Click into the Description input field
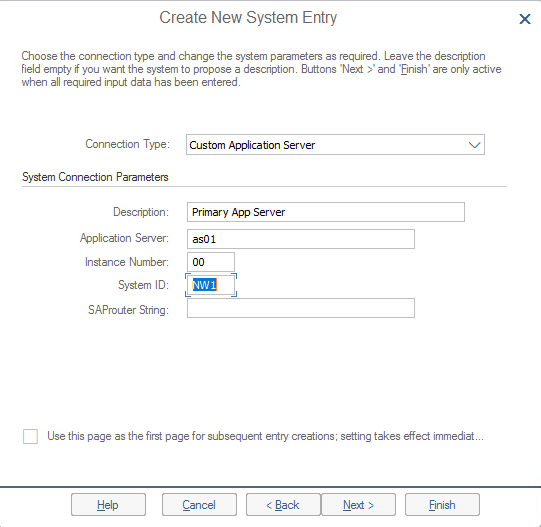The height and width of the screenshot is (527, 541). 326,212
